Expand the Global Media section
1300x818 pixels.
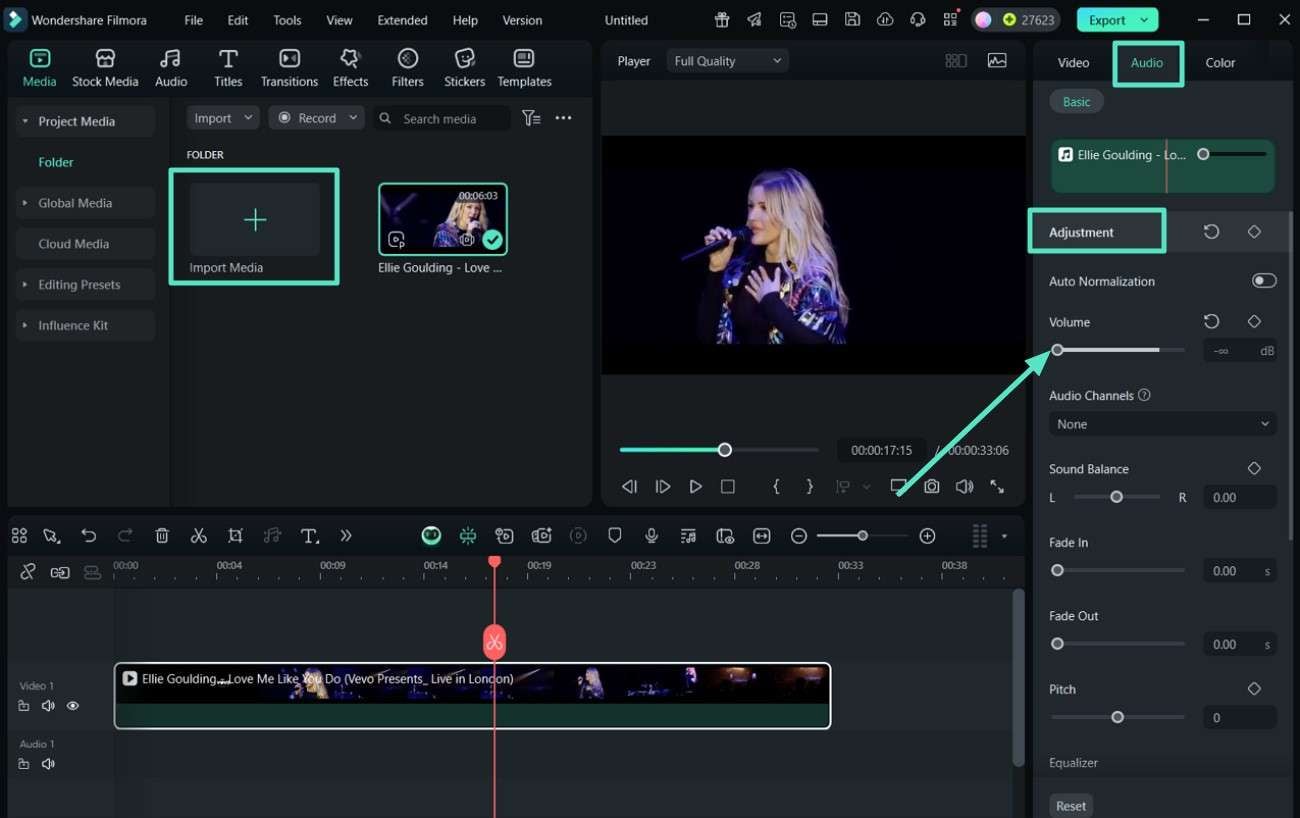click(85, 203)
